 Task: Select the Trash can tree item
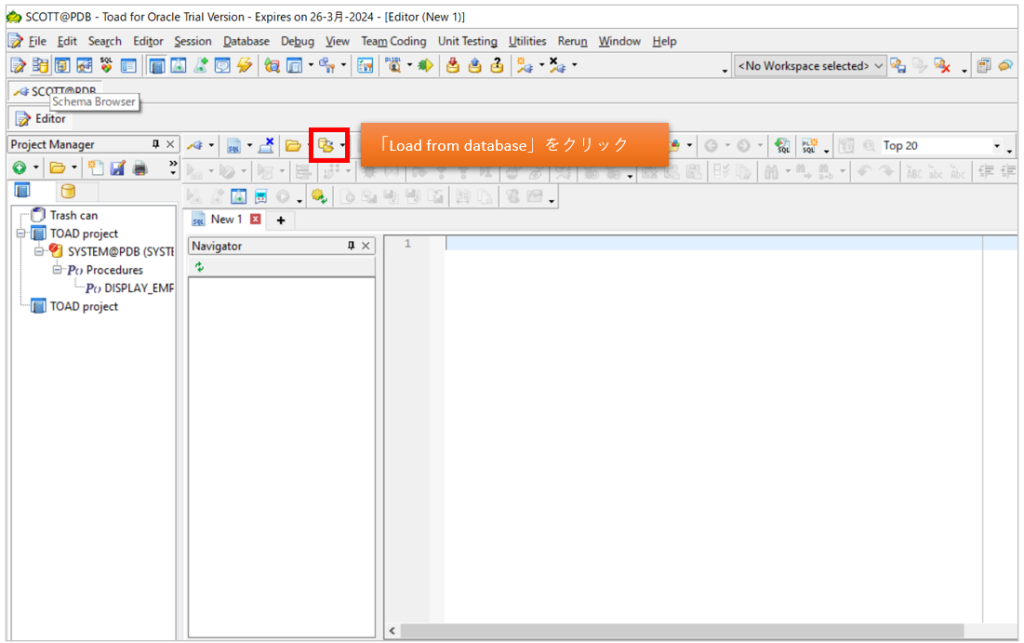pyautogui.click(x=74, y=215)
